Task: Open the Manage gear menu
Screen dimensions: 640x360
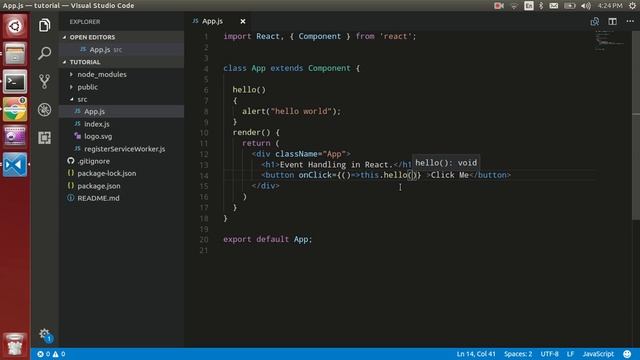Action: coord(44,335)
